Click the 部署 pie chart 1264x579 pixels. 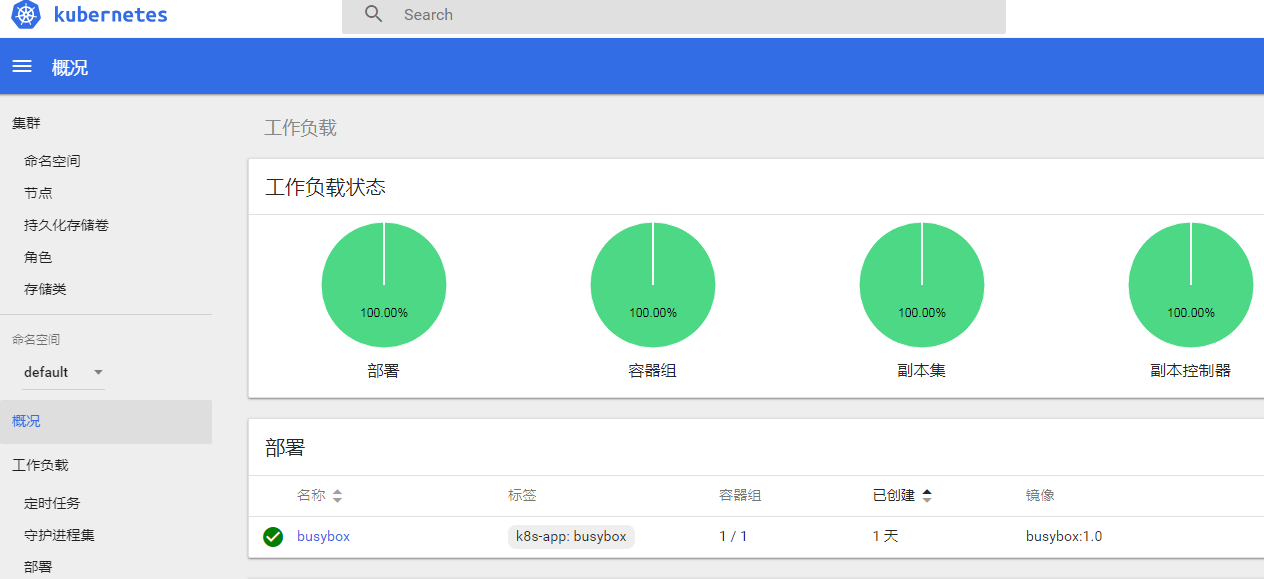point(384,285)
